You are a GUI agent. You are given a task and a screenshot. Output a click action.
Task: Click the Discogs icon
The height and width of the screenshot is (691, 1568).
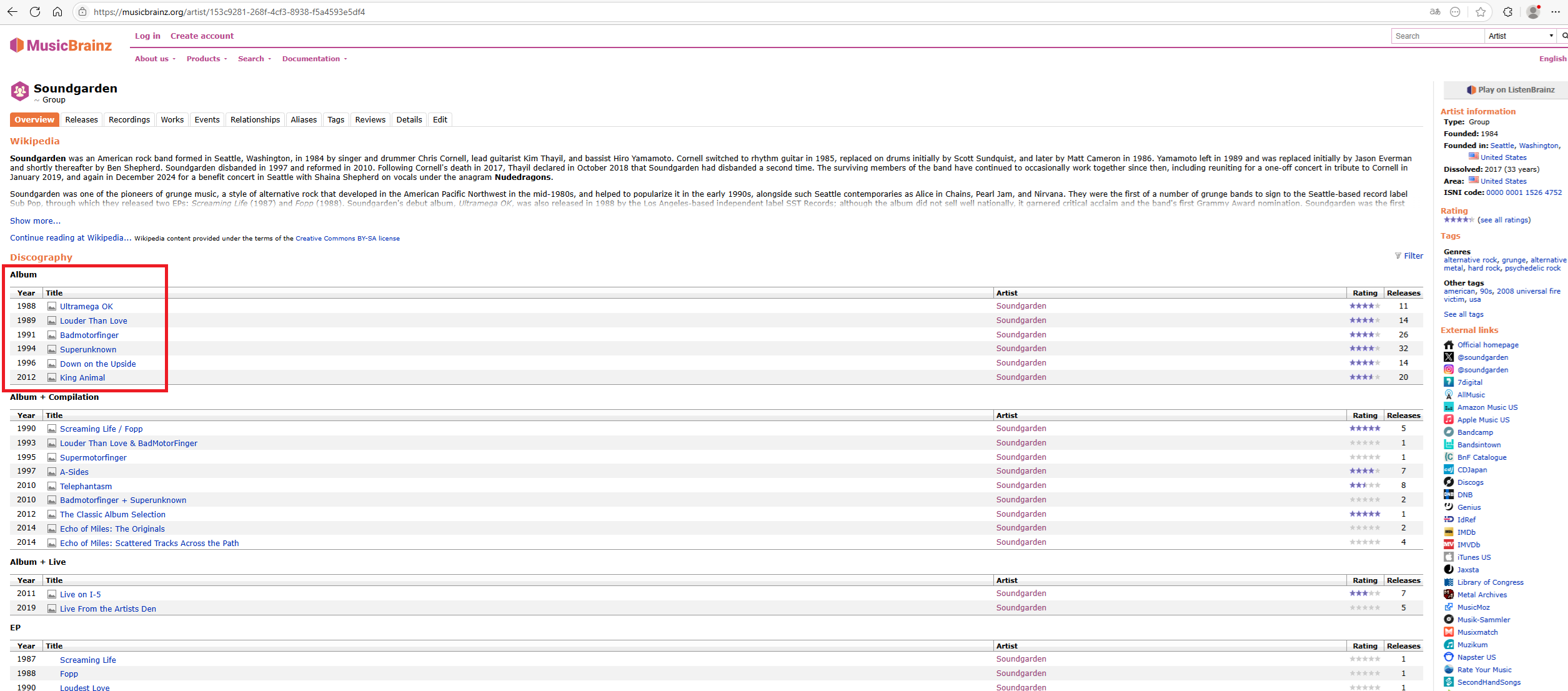[1449, 482]
